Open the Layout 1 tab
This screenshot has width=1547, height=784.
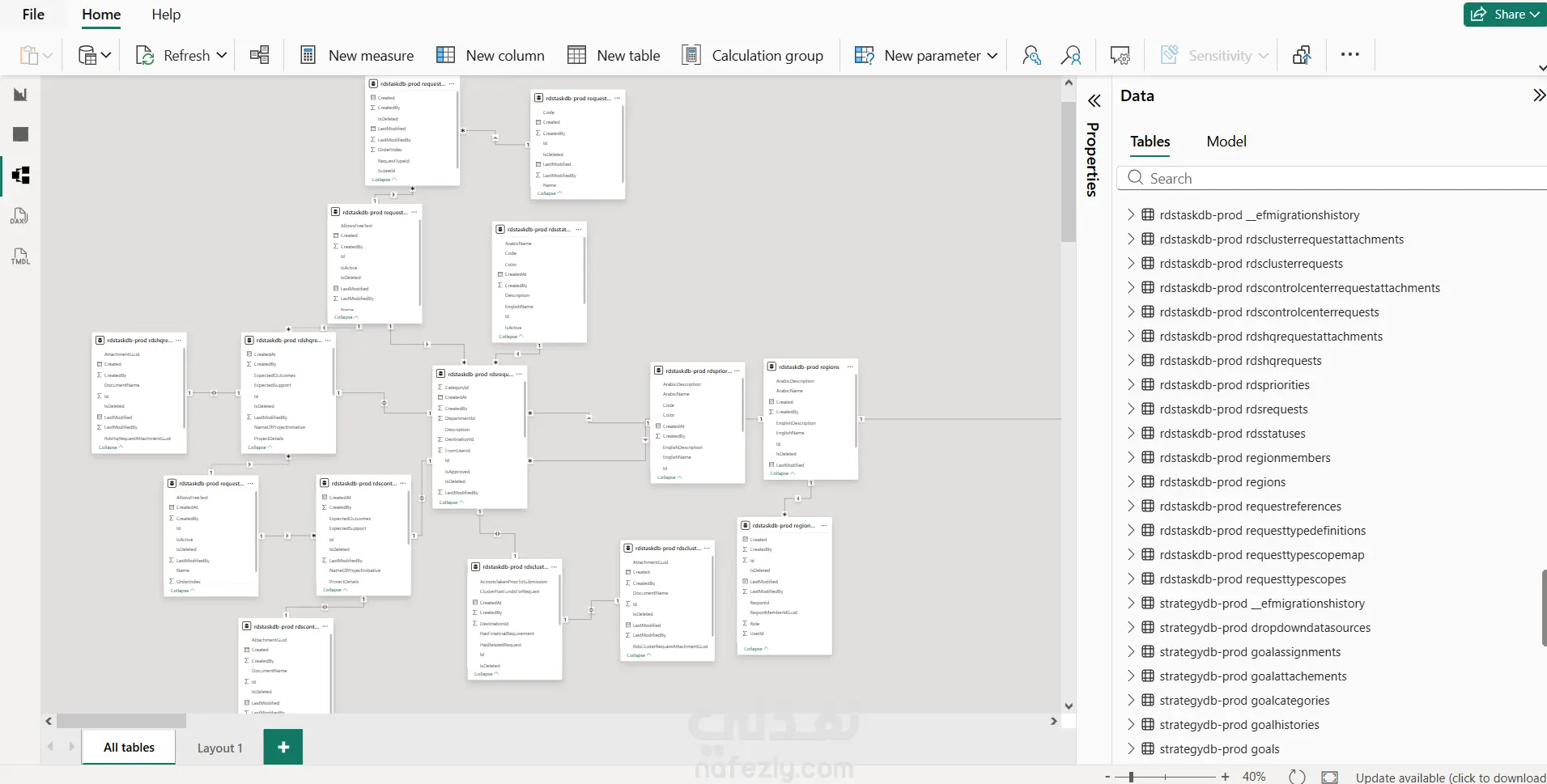click(219, 748)
